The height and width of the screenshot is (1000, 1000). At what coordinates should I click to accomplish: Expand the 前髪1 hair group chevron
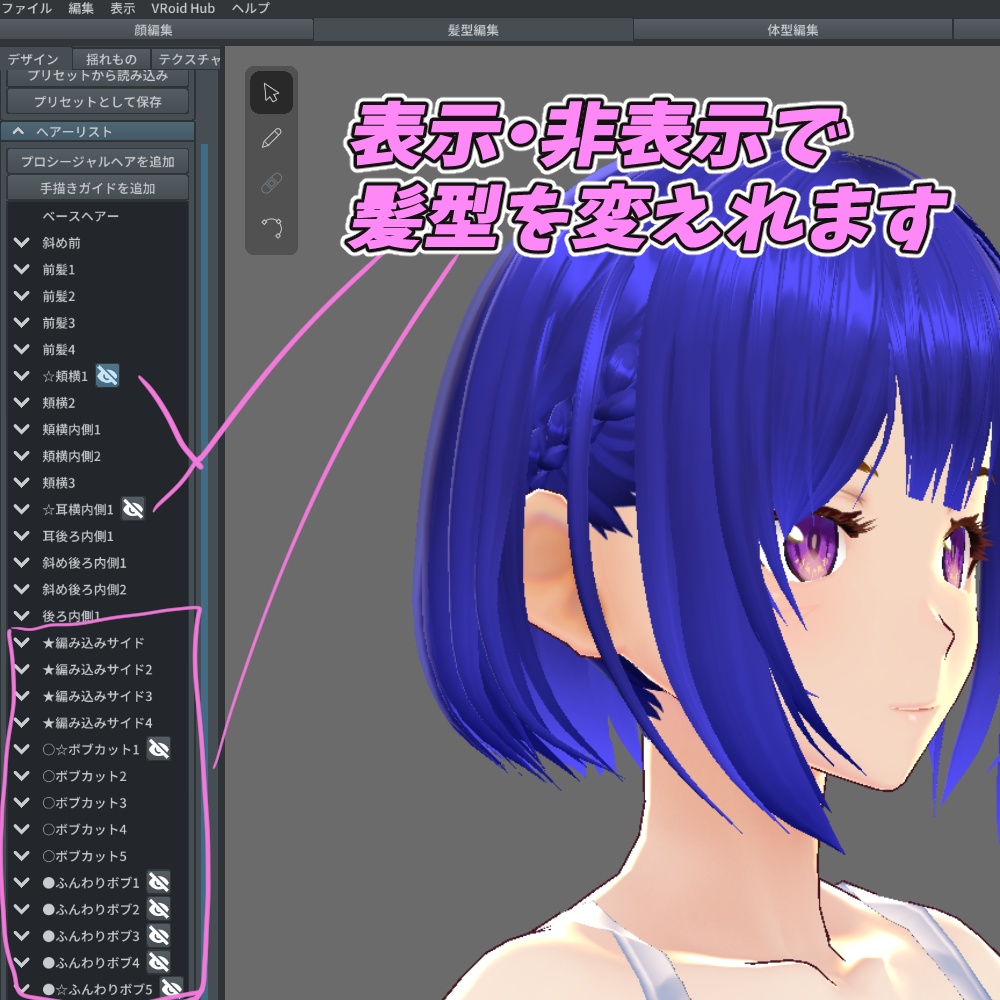[22, 269]
